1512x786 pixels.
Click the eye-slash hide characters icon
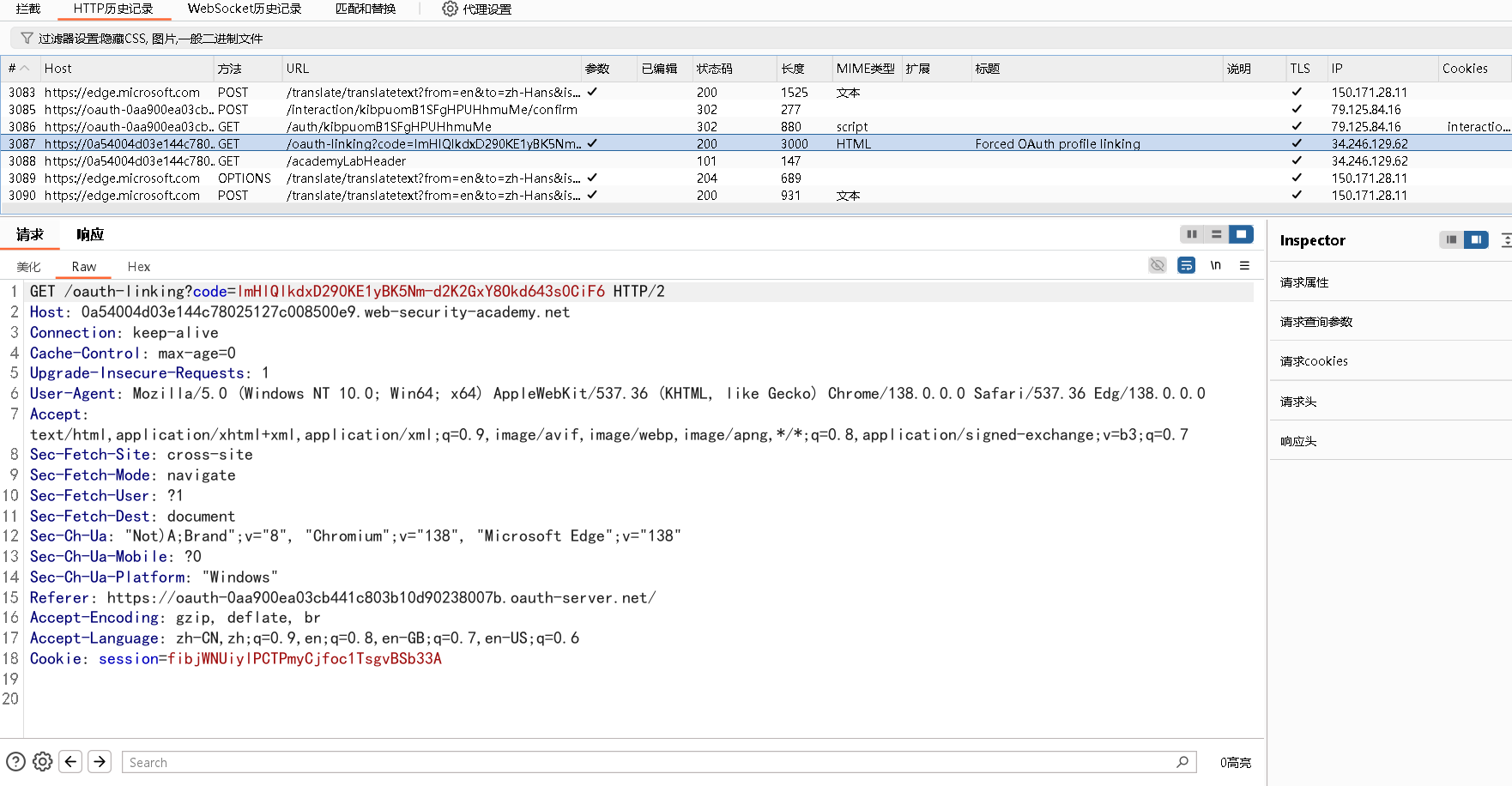point(1157,265)
